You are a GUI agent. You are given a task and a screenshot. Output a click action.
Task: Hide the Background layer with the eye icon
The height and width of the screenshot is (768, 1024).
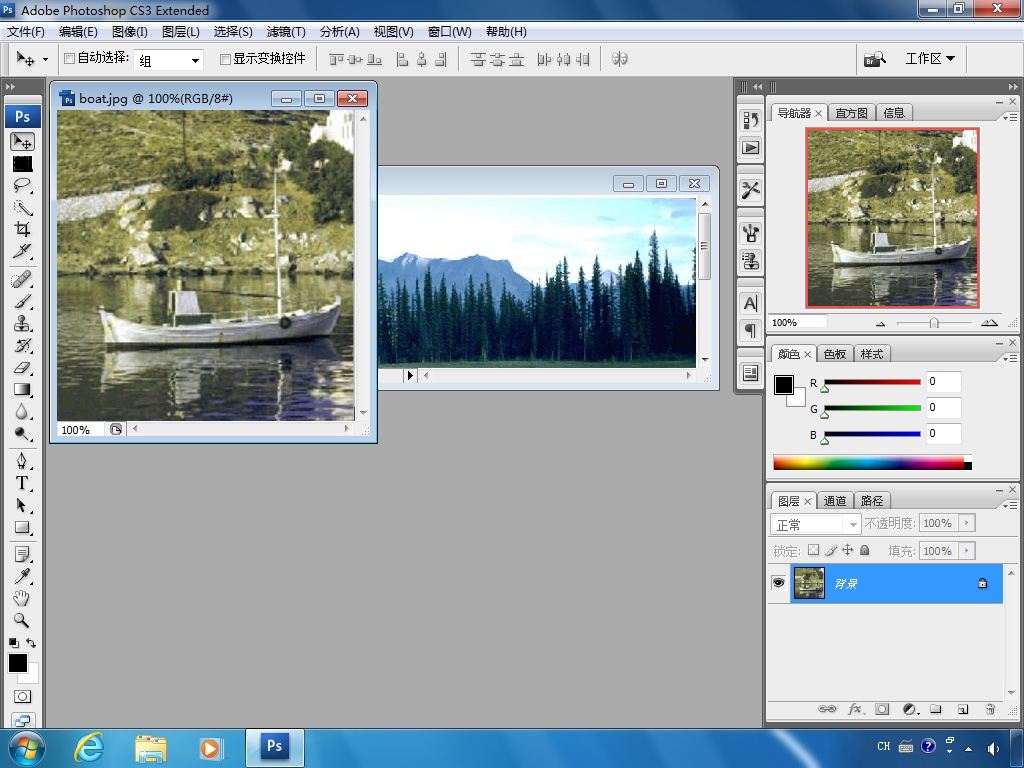click(778, 583)
